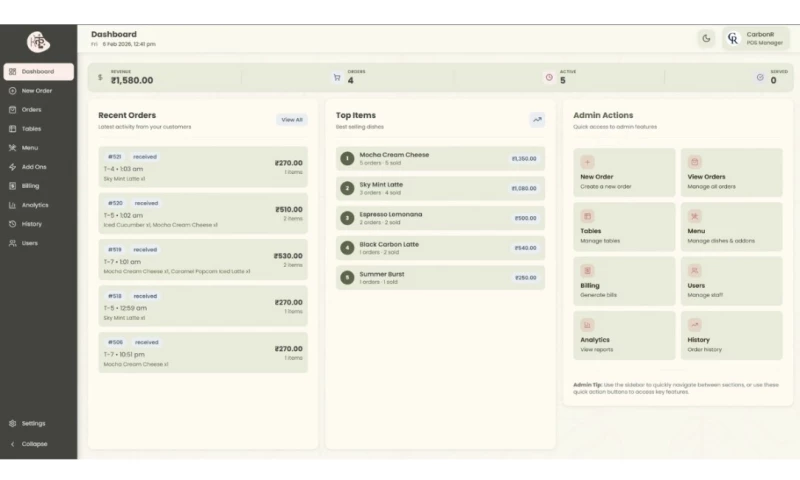The image size is (800, 480).
Task: Click the Users people icon in sidebar
Action: (x=12, y=243)
